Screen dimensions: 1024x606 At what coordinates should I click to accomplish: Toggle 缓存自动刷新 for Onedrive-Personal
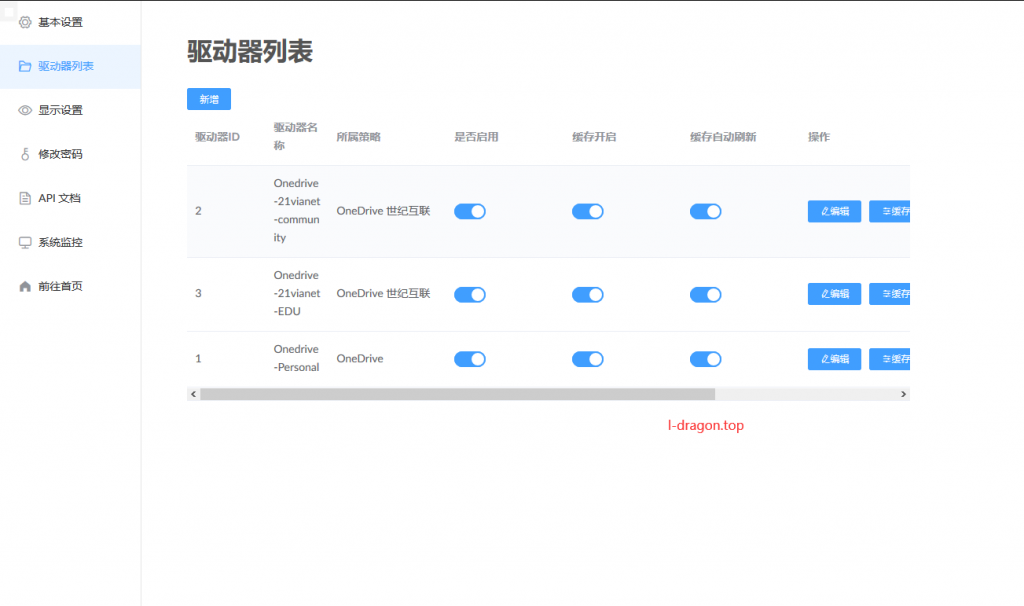[706, 359]
